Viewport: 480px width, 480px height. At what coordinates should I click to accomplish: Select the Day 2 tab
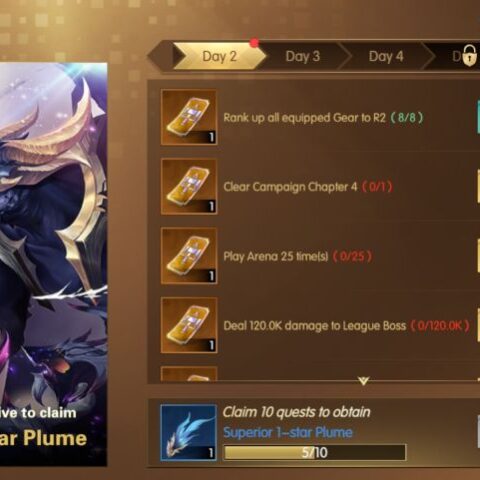click(220, 56)
